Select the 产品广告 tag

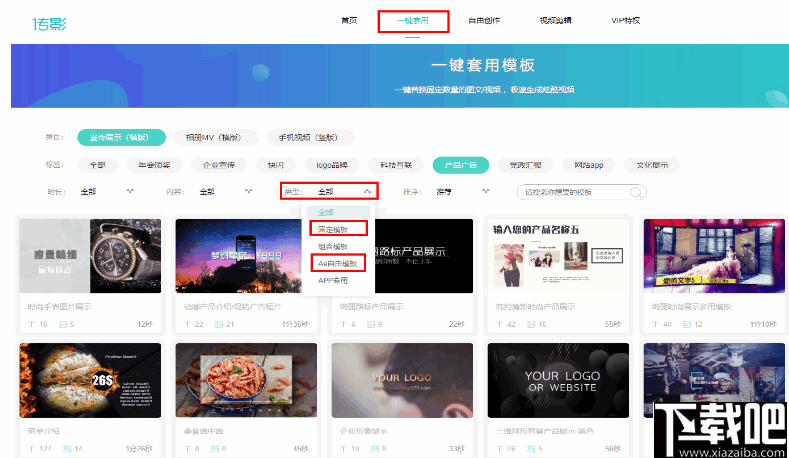pyautogui.click(x=460, y=165)
